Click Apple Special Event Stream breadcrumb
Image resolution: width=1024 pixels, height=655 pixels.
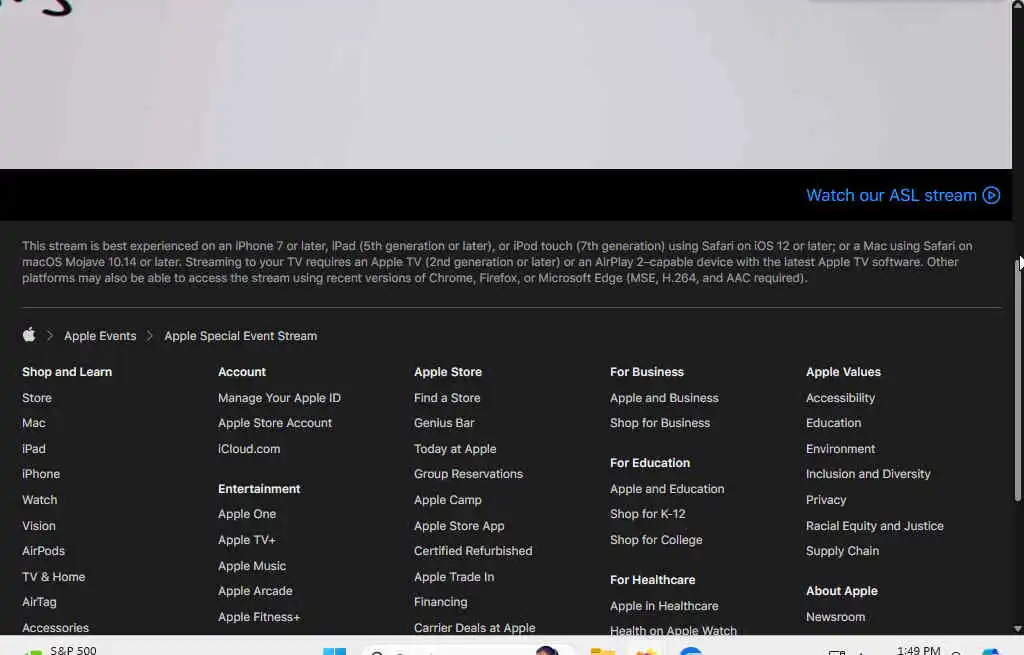pos(240,336)
